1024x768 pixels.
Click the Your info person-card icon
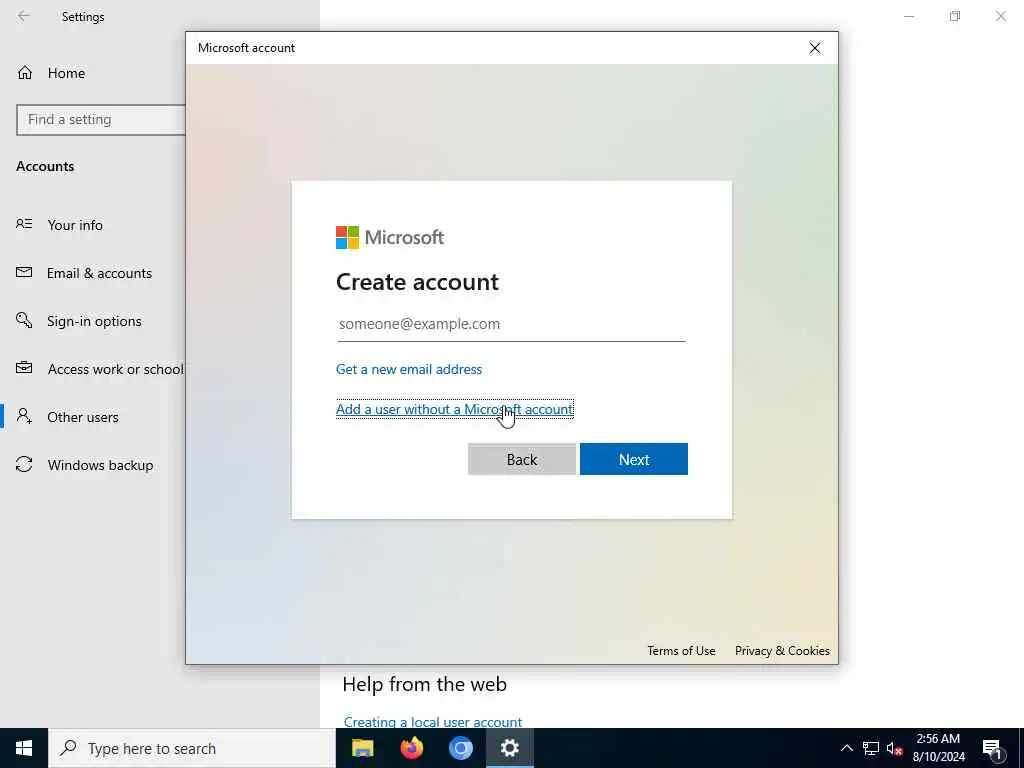click(24, 224)
